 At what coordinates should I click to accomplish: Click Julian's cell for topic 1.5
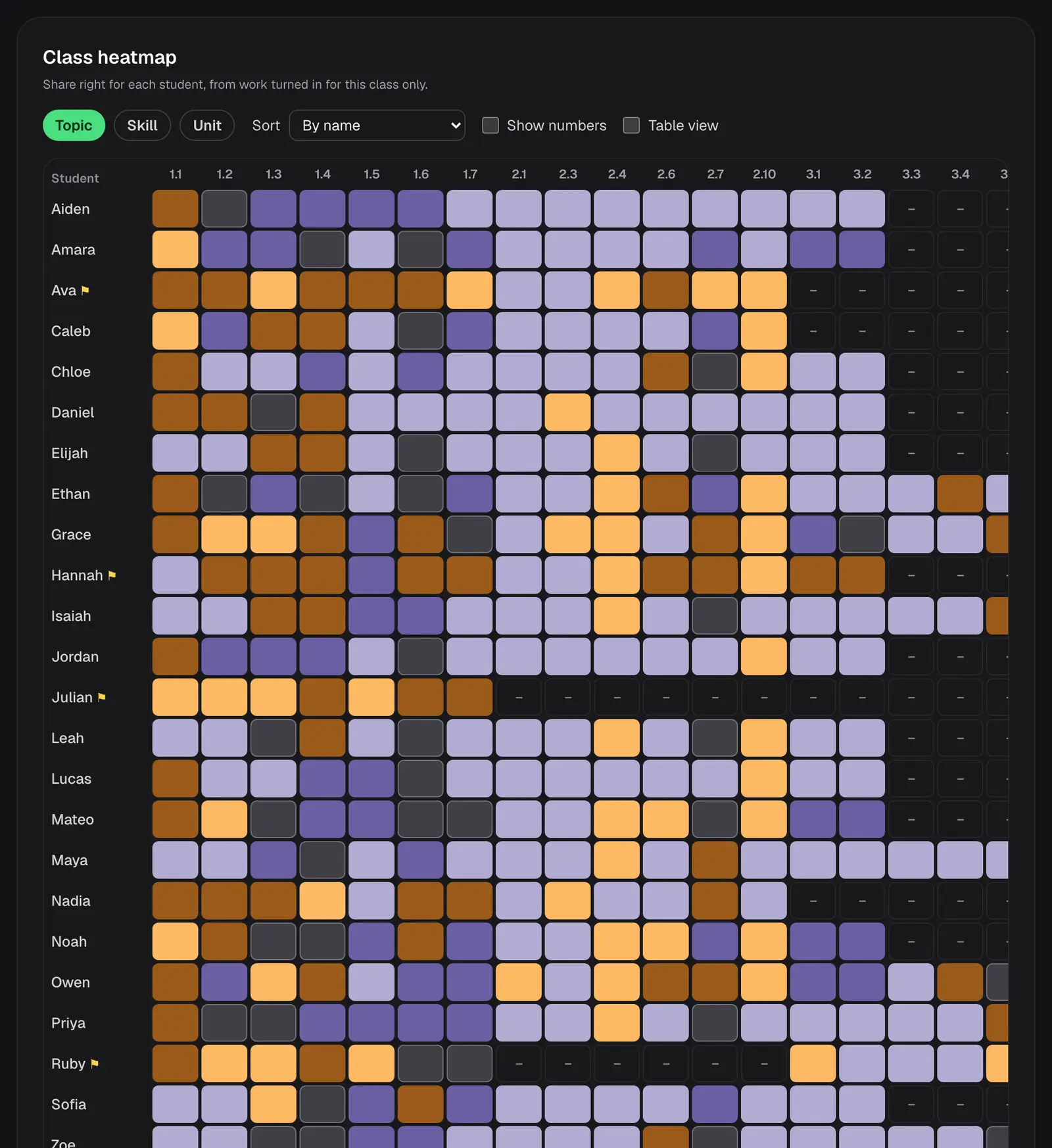[371, 697]
